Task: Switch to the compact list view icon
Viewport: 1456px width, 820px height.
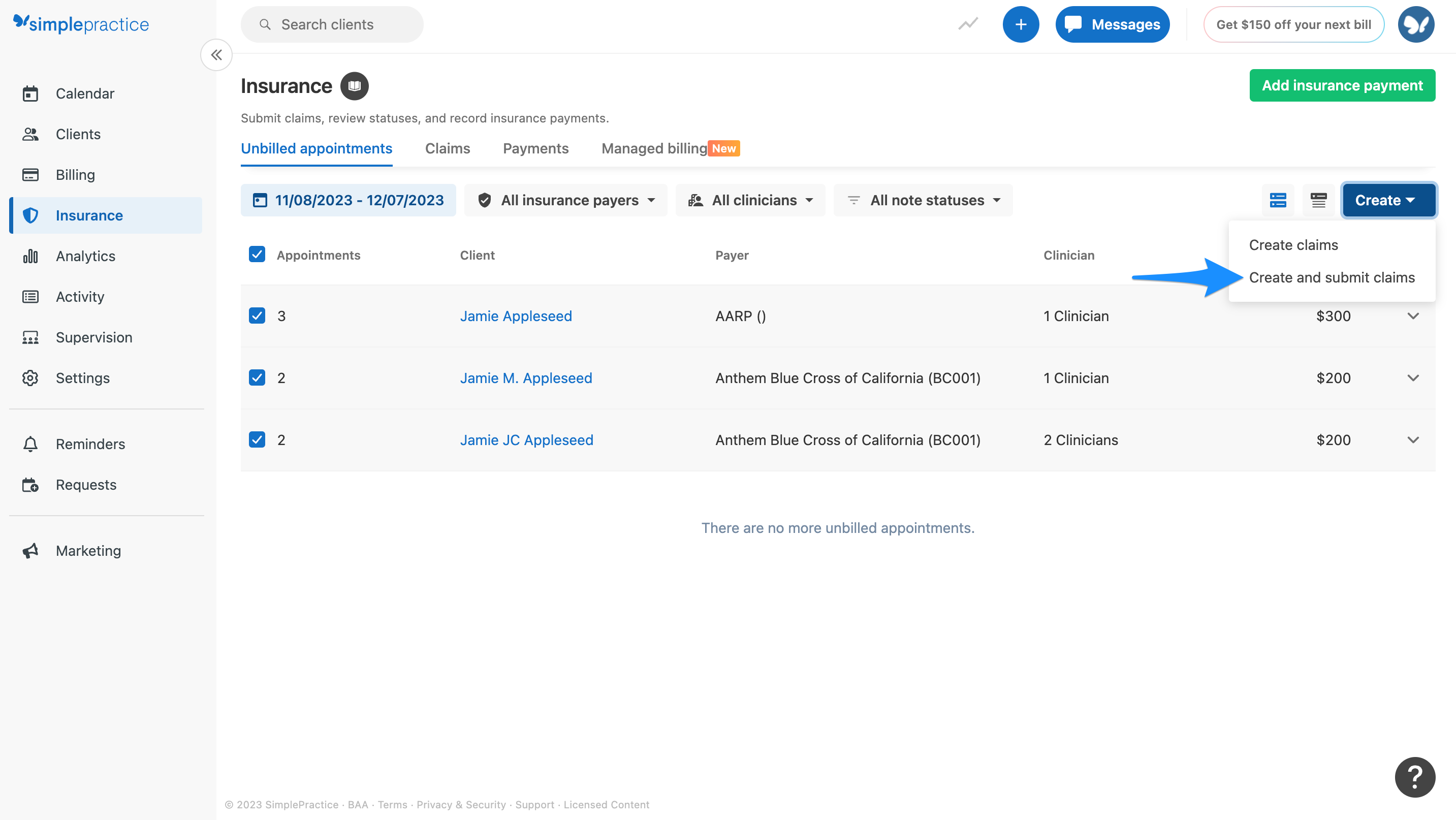Action: (1319, 200)
